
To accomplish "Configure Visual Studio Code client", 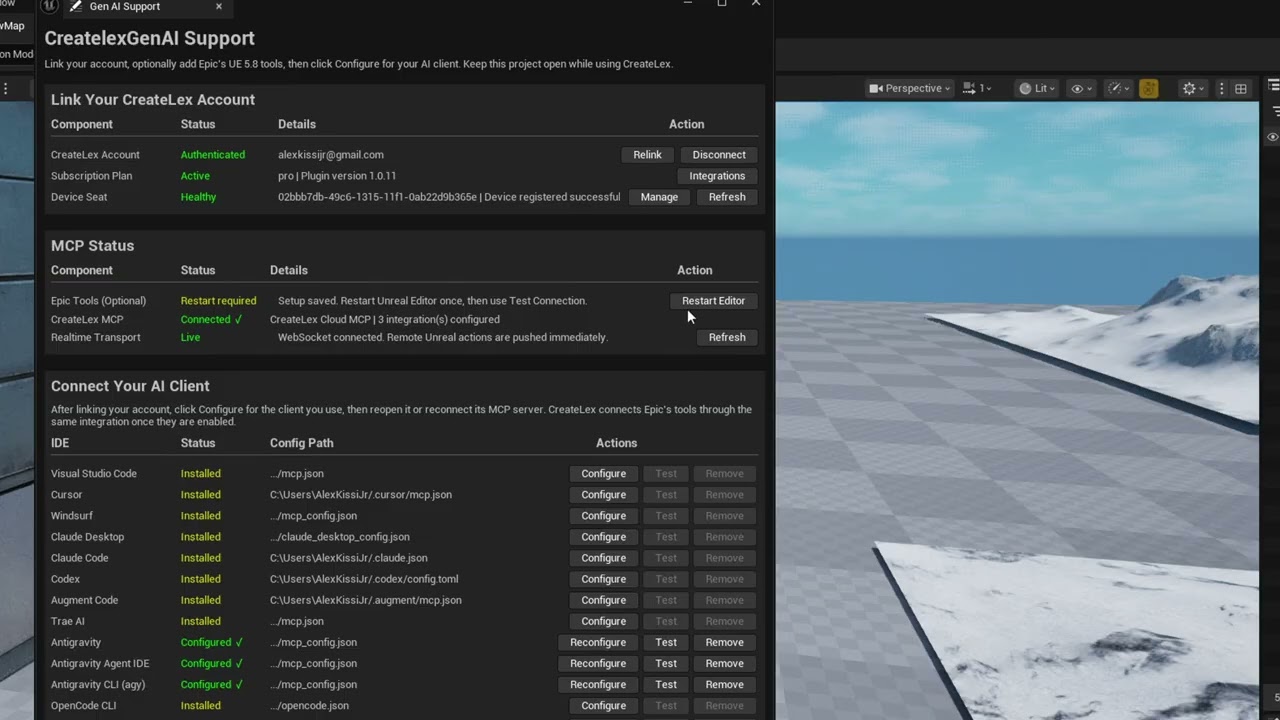I will click(604, 474).
